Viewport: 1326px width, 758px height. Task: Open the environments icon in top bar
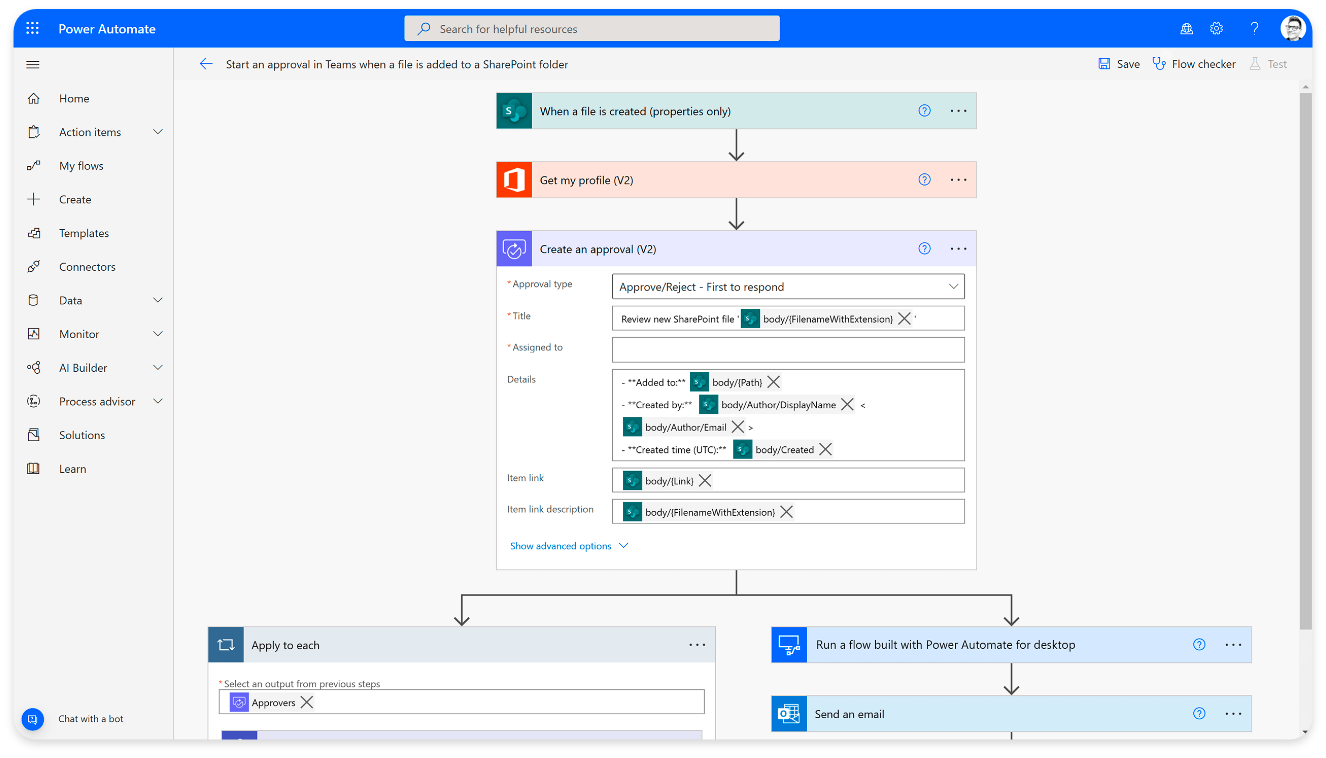pos(1187,29)
